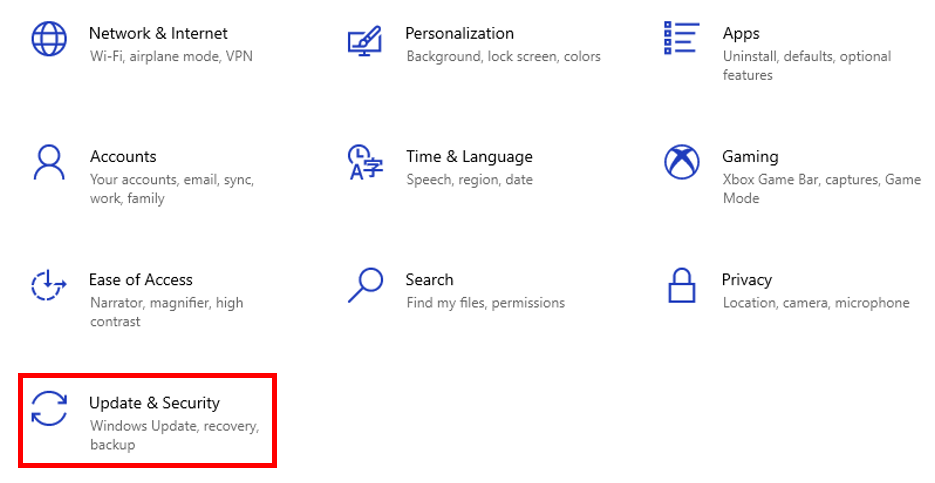Select the Gaming heading
This screenshot has height=483, width=935.
pyautogui.click(x=750, y=157)
